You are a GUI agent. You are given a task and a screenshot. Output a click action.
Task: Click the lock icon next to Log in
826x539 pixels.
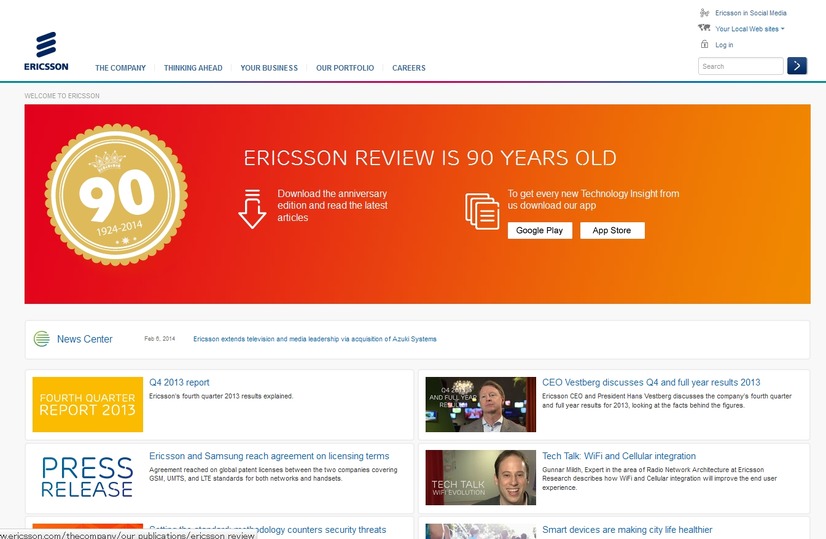pyautogui.click(x=704, y=44)
